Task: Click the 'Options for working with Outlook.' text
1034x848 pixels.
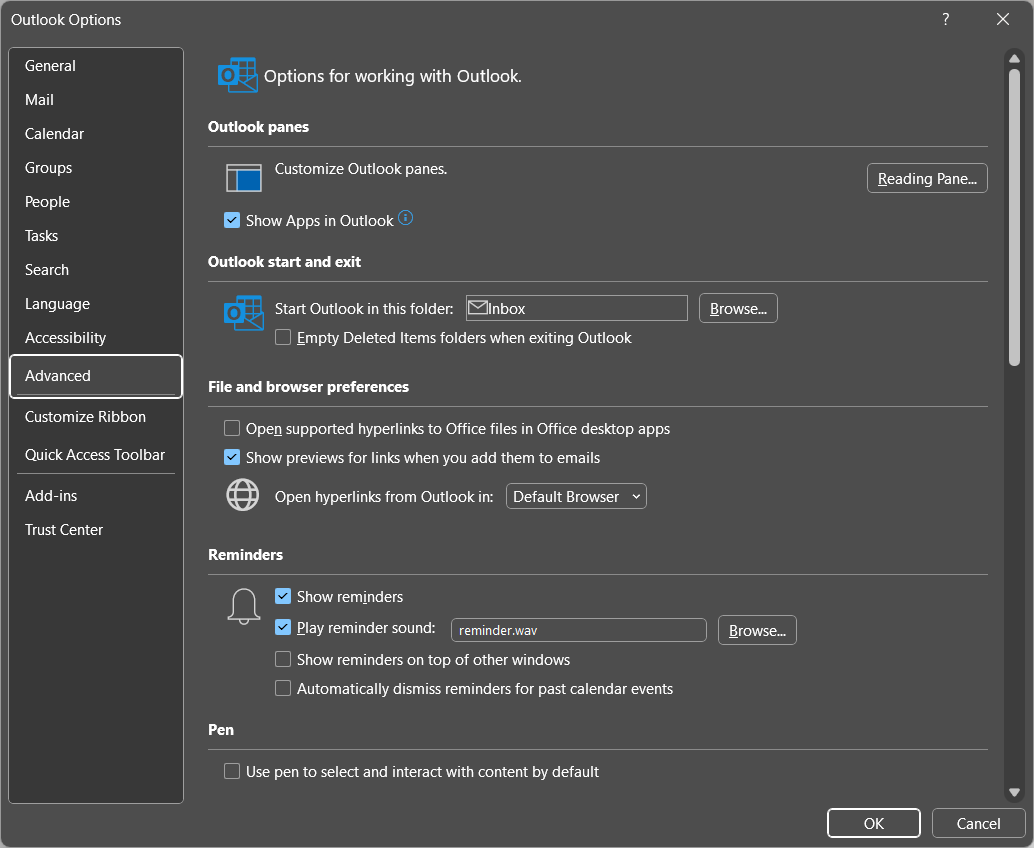Action: pyautogui.click(x=392, y=76)
